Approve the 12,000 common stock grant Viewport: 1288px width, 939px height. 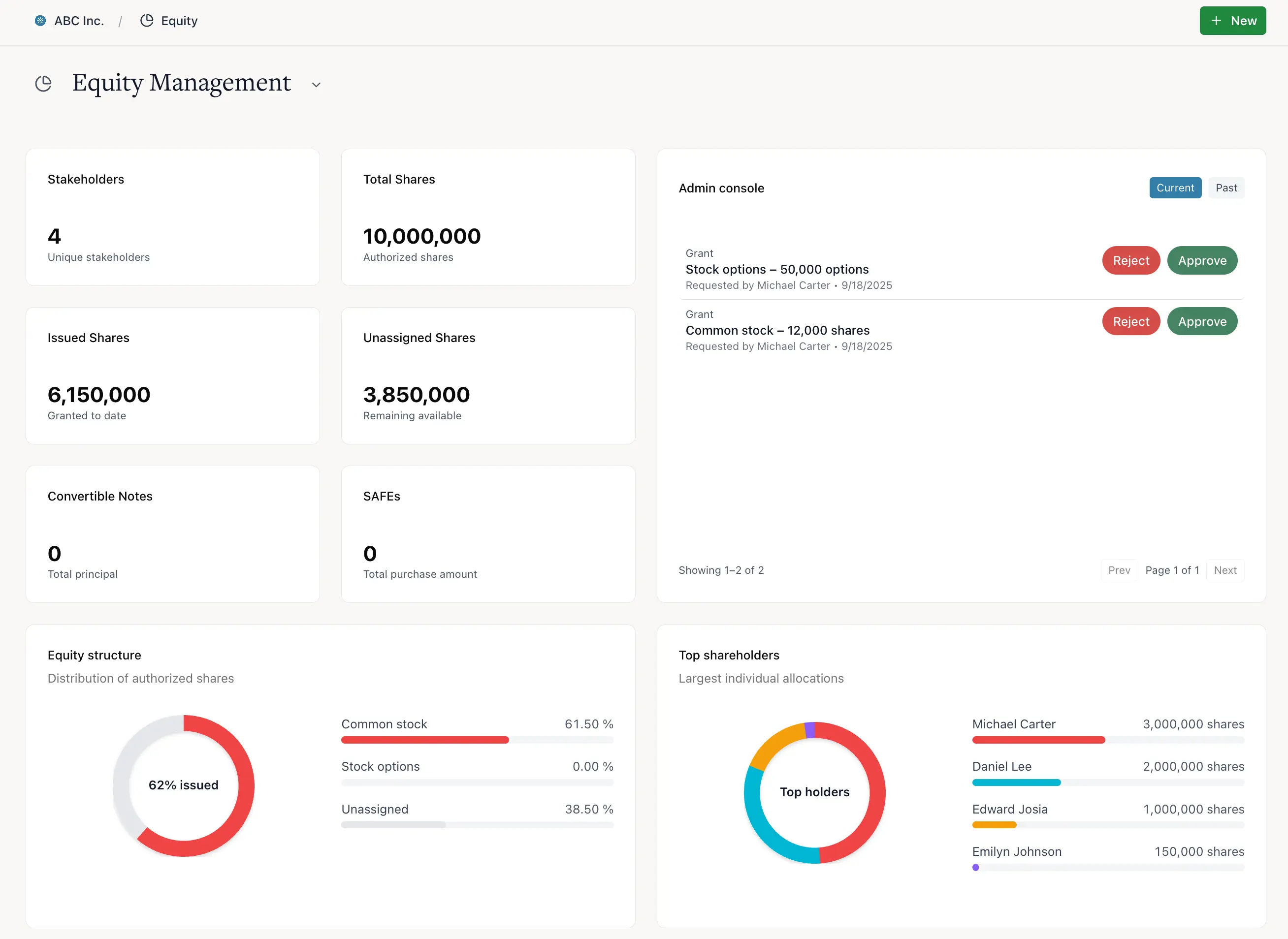1201,322
